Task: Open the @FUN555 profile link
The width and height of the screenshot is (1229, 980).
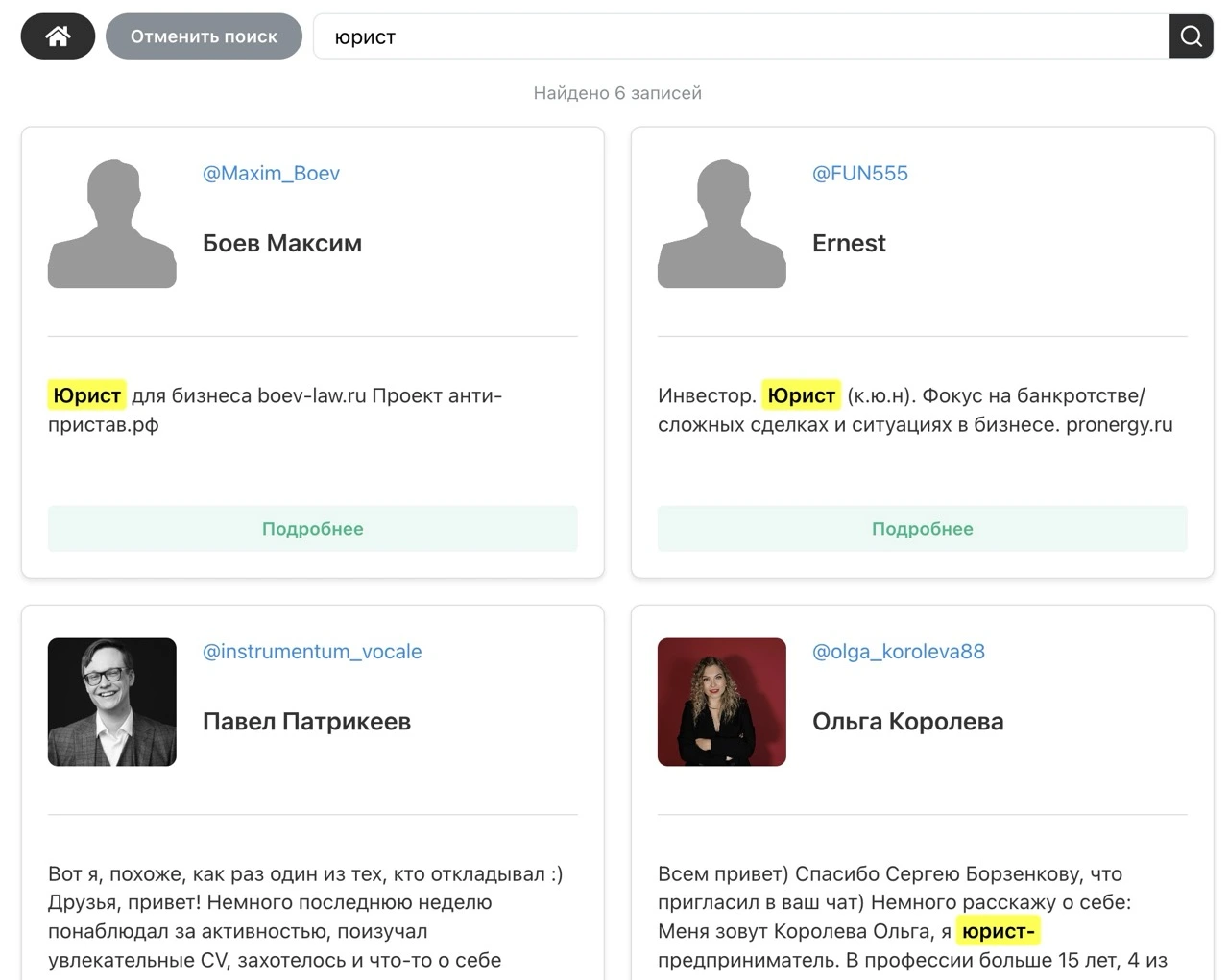Action: point(860,174)
